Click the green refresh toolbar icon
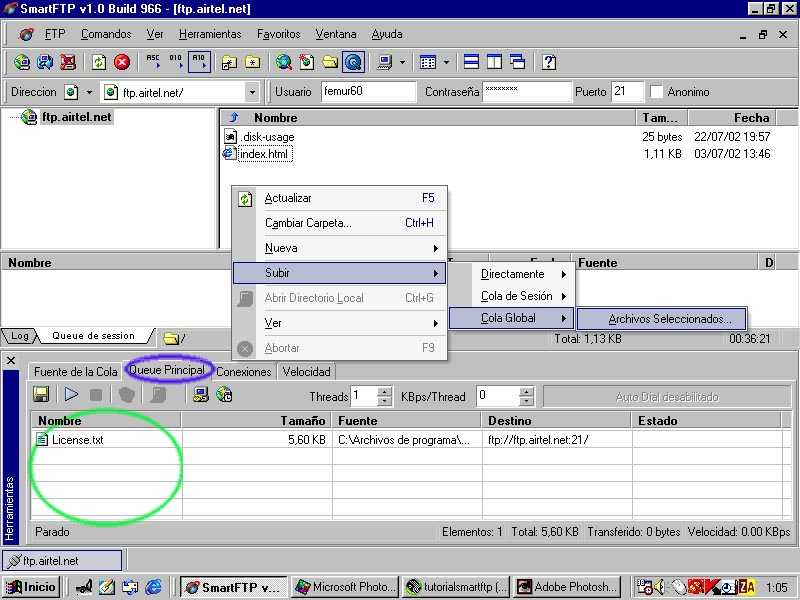The width and height of the screenshot is (800, 600). pos(99,62)
